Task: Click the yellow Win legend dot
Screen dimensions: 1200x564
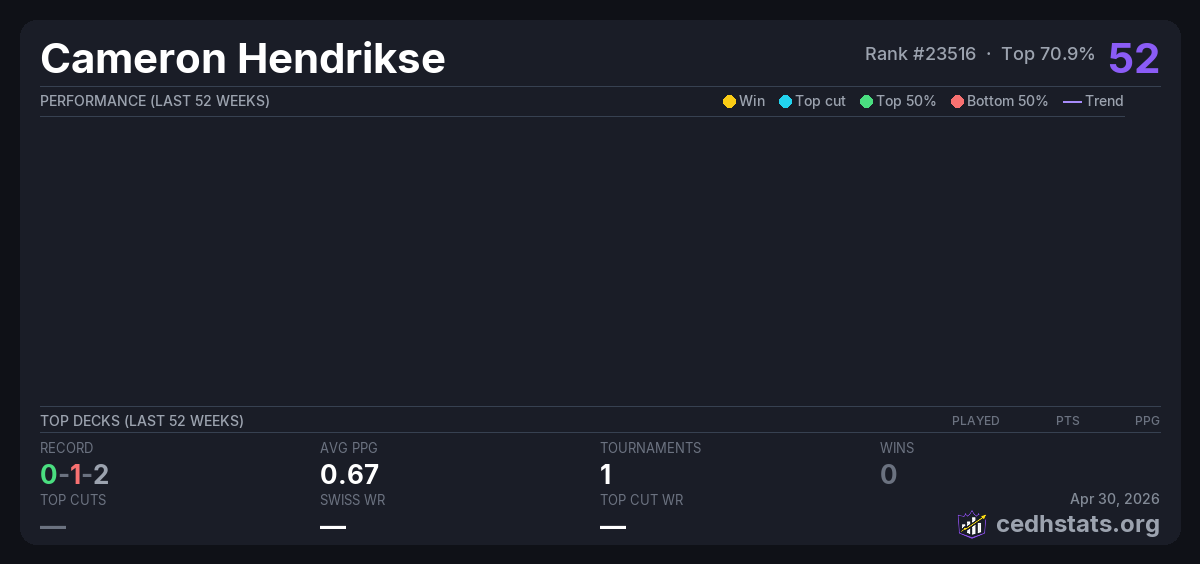Action: pyautogui.click(x=729, y=101)
